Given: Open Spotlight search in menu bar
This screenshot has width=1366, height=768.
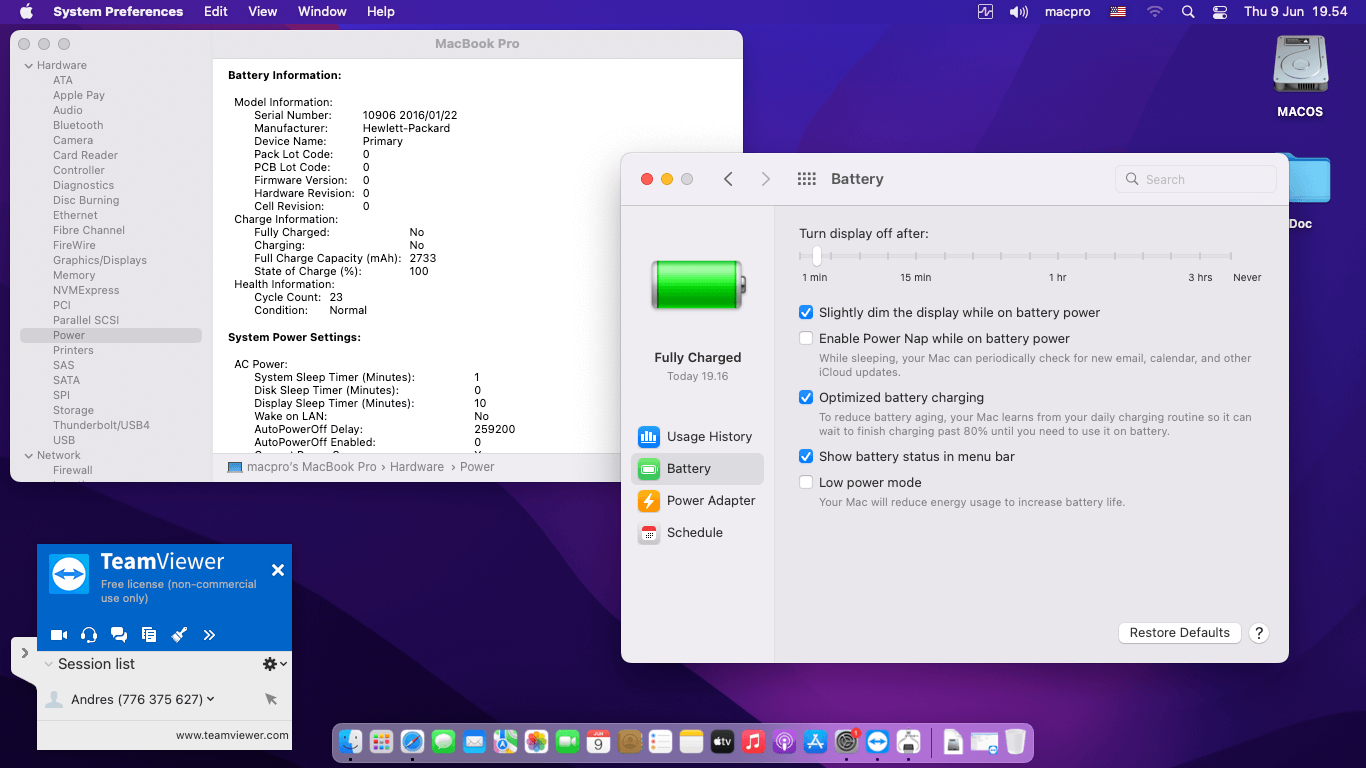Looking at the screenshot, I should tap(1188, 12).
